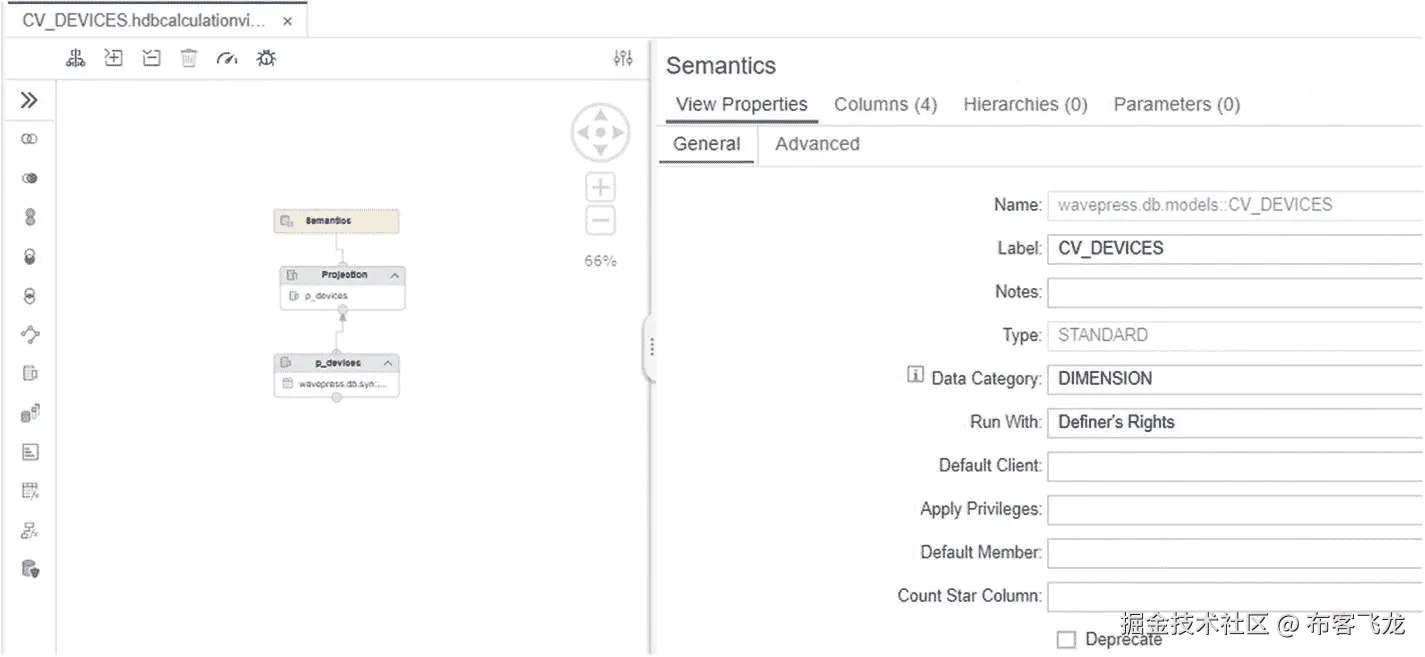Collapse the Projection node
The image size is (1425, 657).
pyautogui.click(x=395, y=275)
